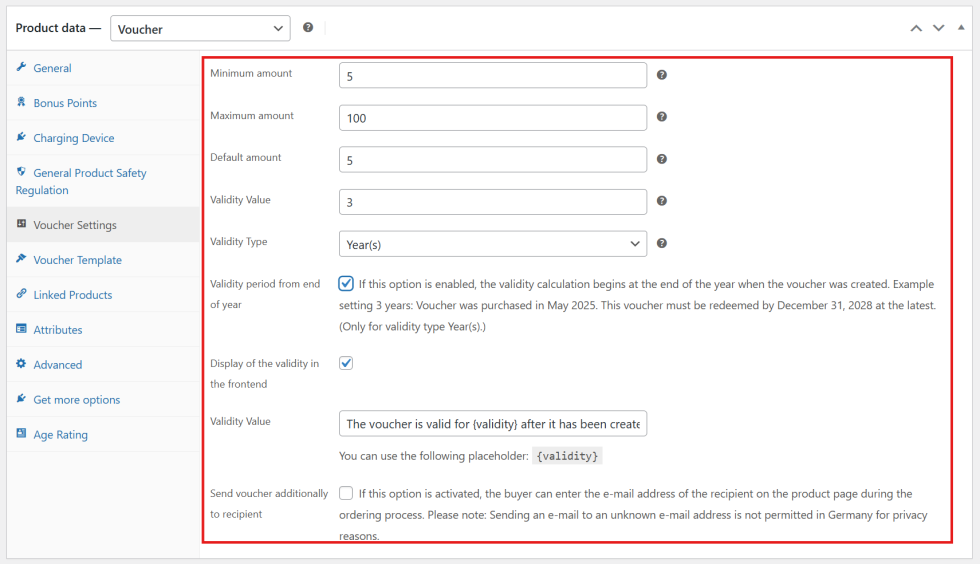Viewport: 980px width, 564px height.
Task: Disable validity period from end of year
Action: pyautogui.click(x=346, y=283)
